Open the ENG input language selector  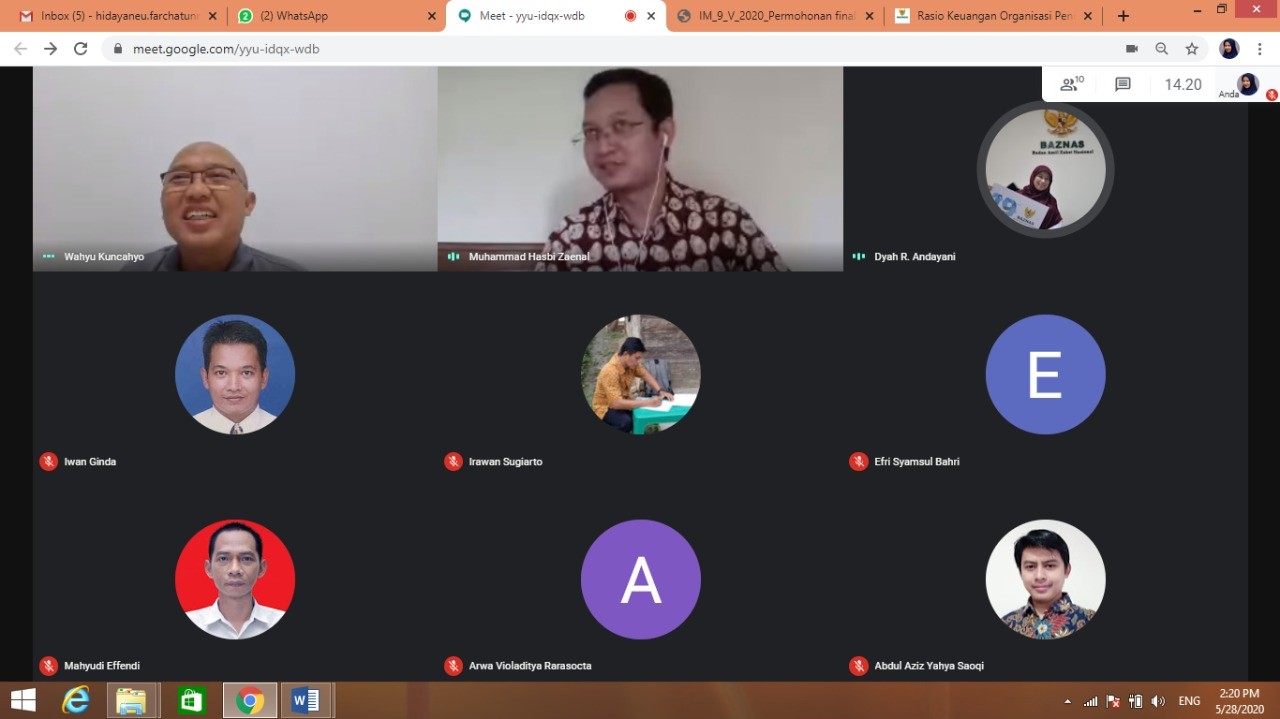pyautogui.click(x=1189, y=701)
